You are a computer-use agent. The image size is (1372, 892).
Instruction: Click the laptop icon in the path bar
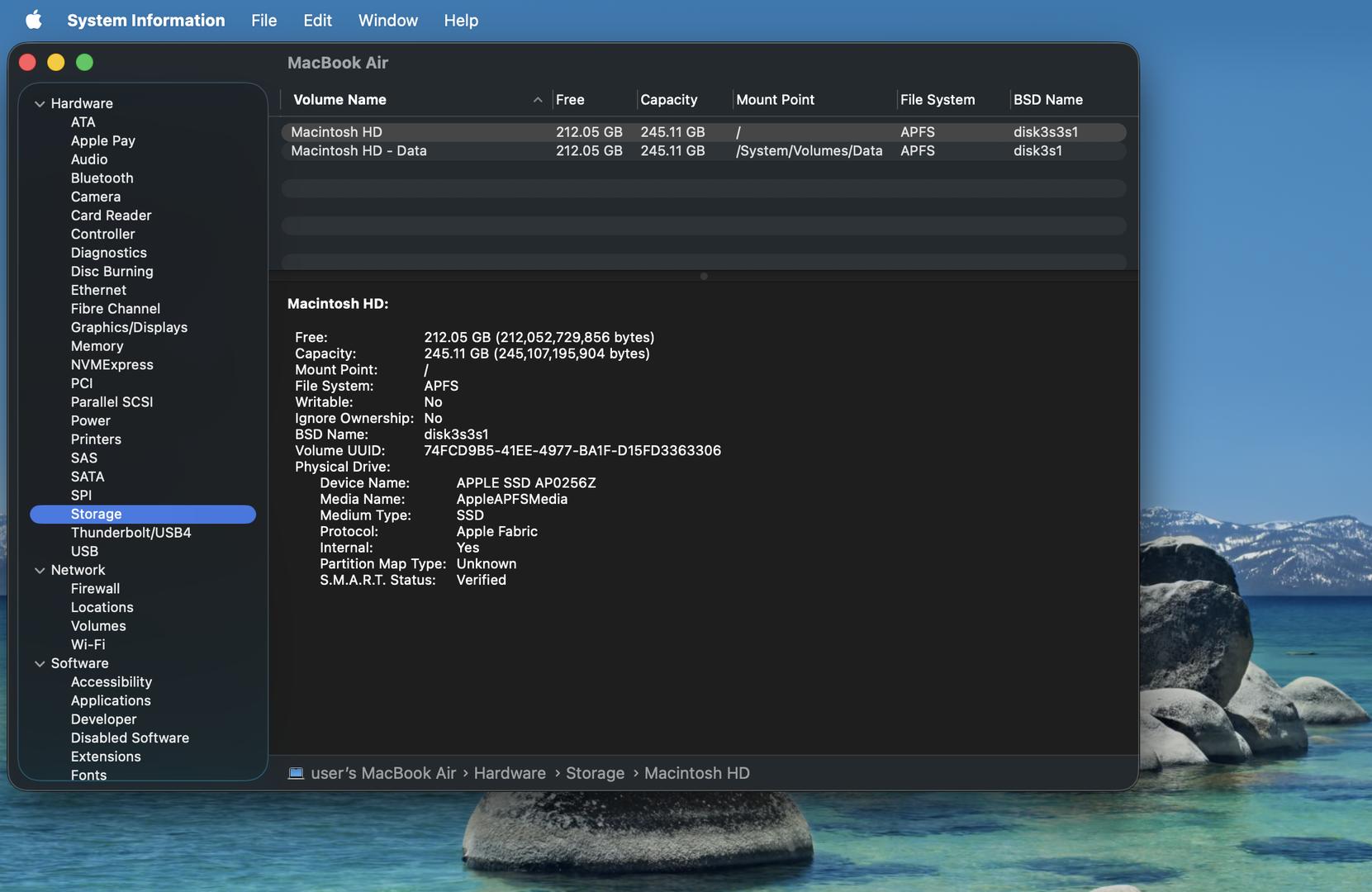296,773
